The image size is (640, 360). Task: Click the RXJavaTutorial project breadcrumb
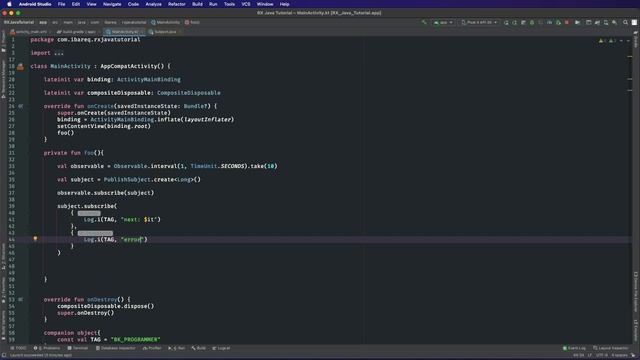coord(19,22)
